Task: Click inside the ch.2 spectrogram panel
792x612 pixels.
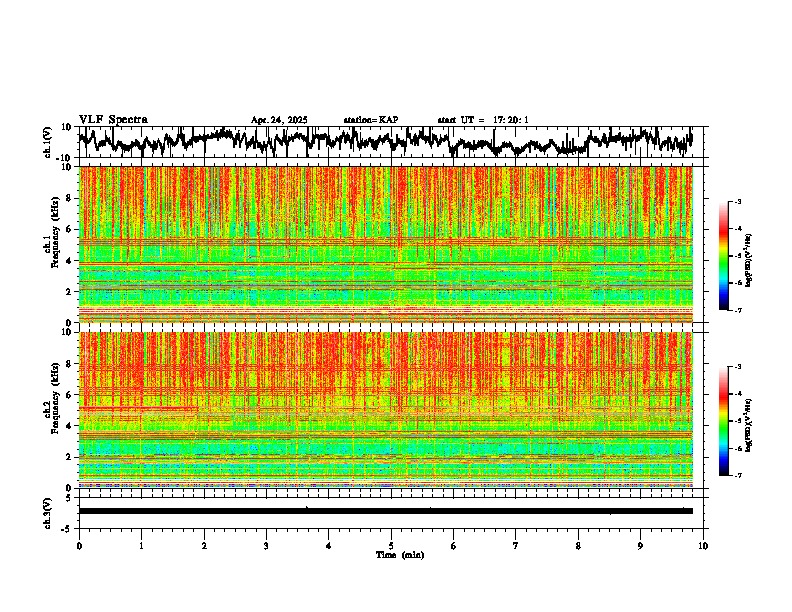Action: (x=386, y=410)
